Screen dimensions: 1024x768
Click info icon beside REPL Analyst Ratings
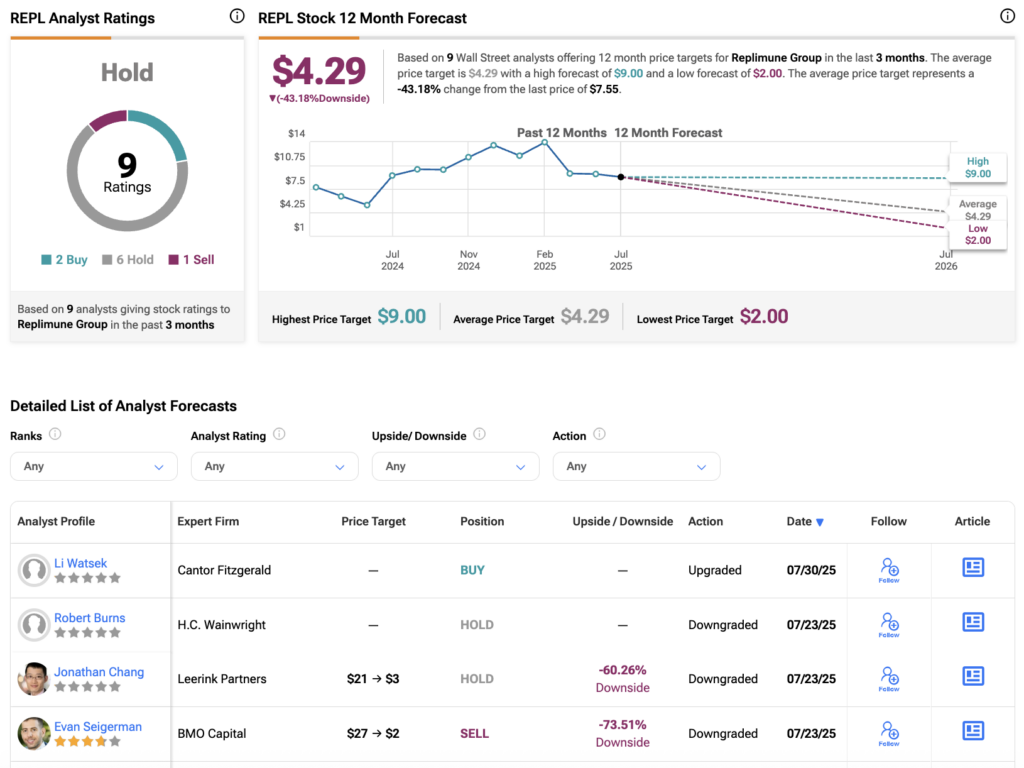click(x=237, y=16)
